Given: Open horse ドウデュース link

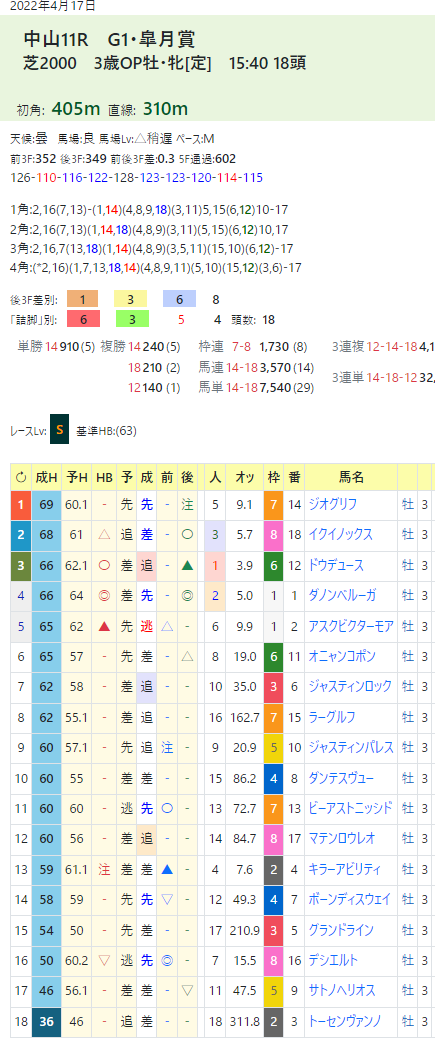Looking at the screenshot, I should (x=336, y=566).
